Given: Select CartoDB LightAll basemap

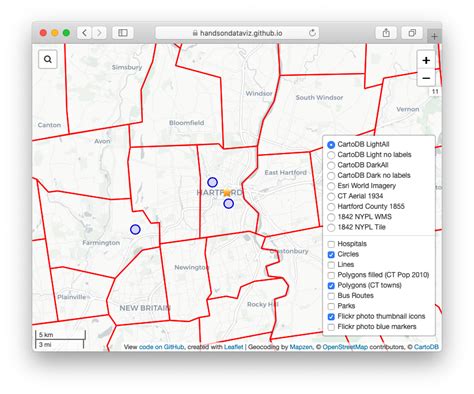Looking at the screenshot, I should (359, 144).
